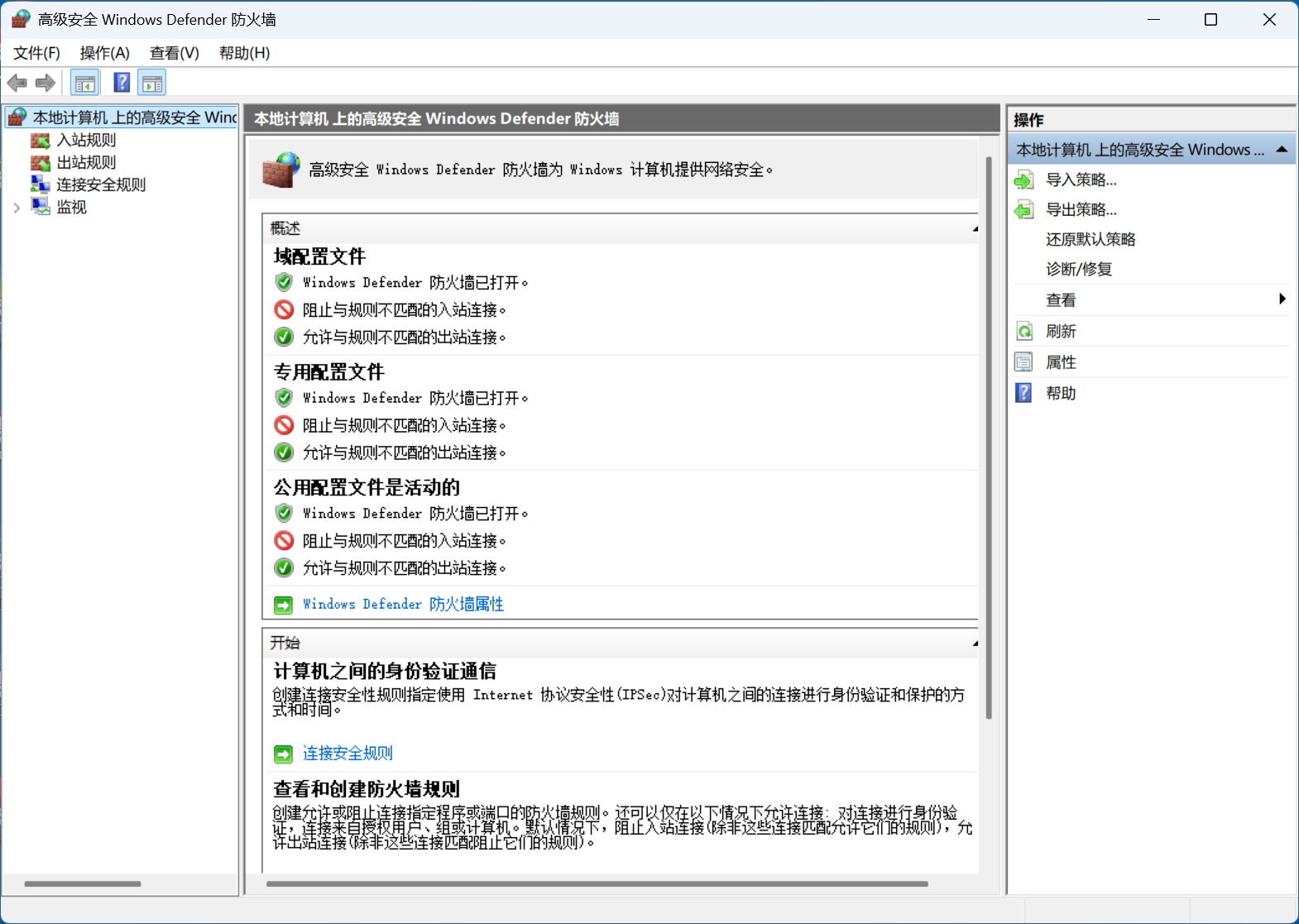
Task: Choose 诊断/修复 in the Actions pane
Action: click(1079, 270)
